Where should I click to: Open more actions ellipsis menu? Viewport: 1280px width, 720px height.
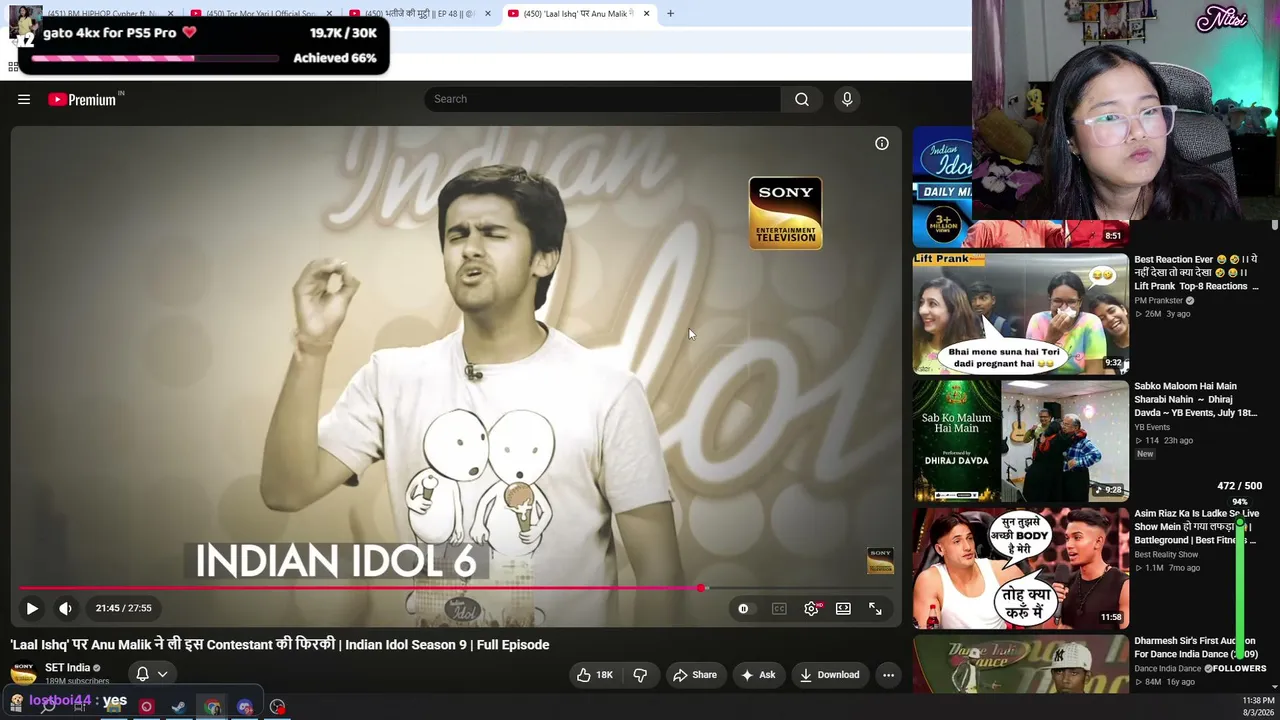pyautogui.click(x=888, y=675)
